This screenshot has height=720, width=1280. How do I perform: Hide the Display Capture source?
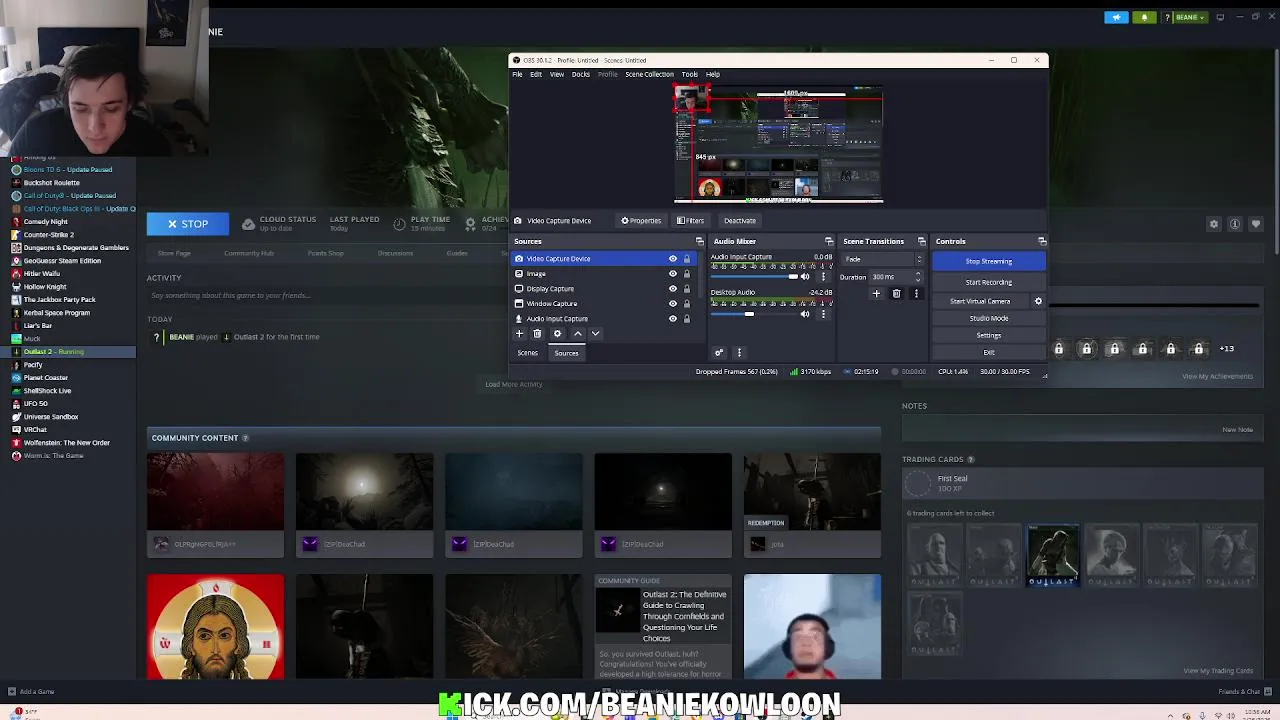pyautogui.click(x=673, y=289)
